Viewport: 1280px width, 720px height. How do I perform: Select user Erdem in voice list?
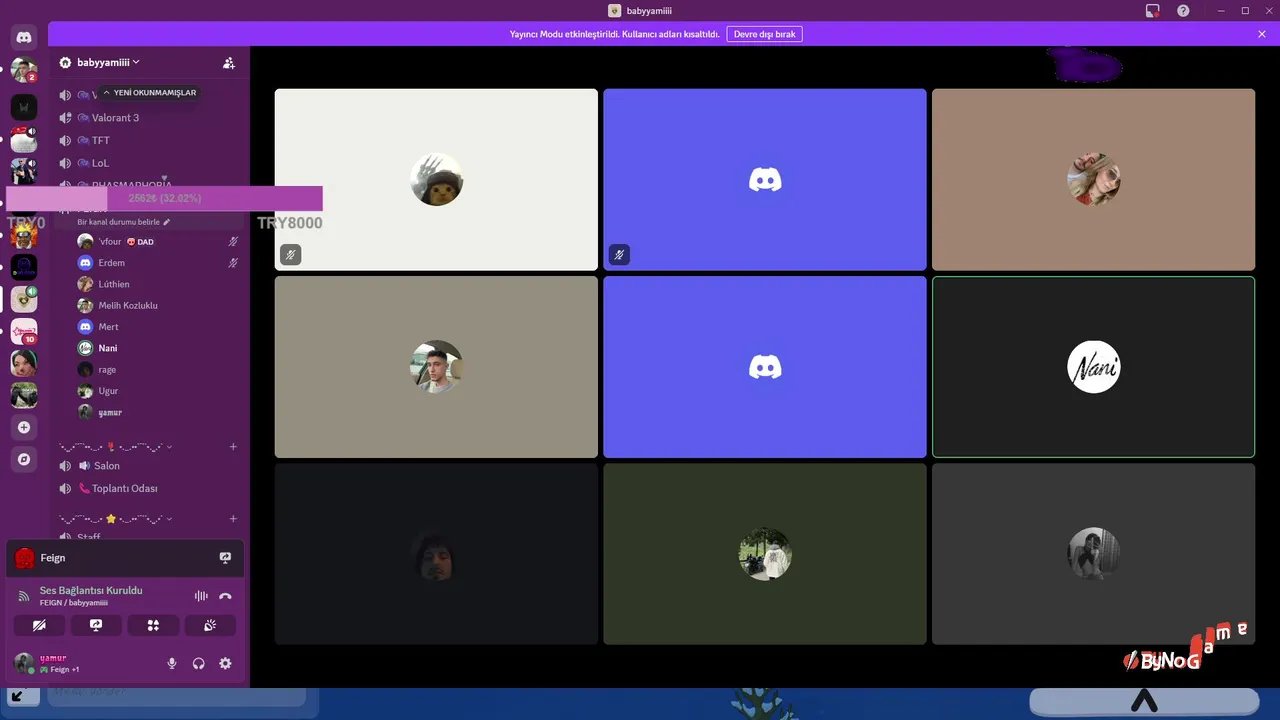[159, 263]
